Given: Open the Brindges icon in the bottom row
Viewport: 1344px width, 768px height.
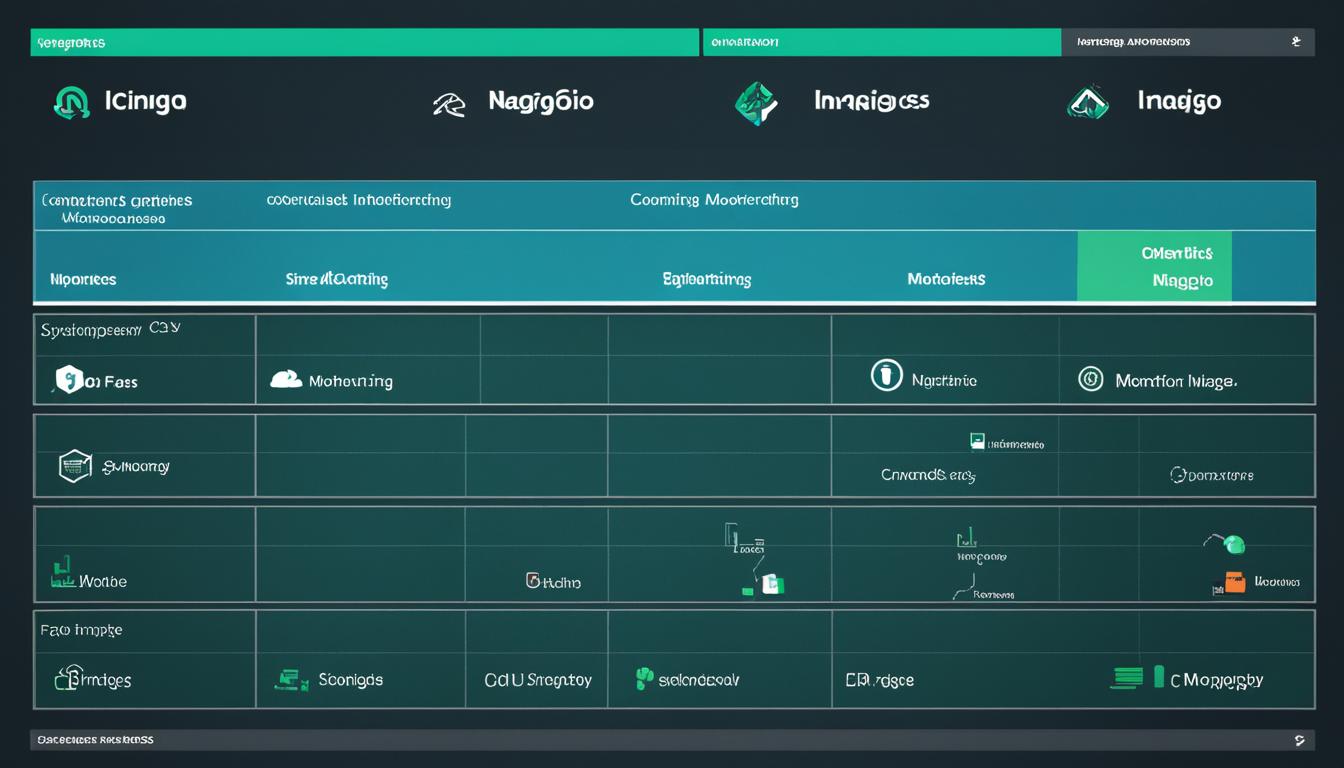Looking at the screenshot, I should pos(67,679).
